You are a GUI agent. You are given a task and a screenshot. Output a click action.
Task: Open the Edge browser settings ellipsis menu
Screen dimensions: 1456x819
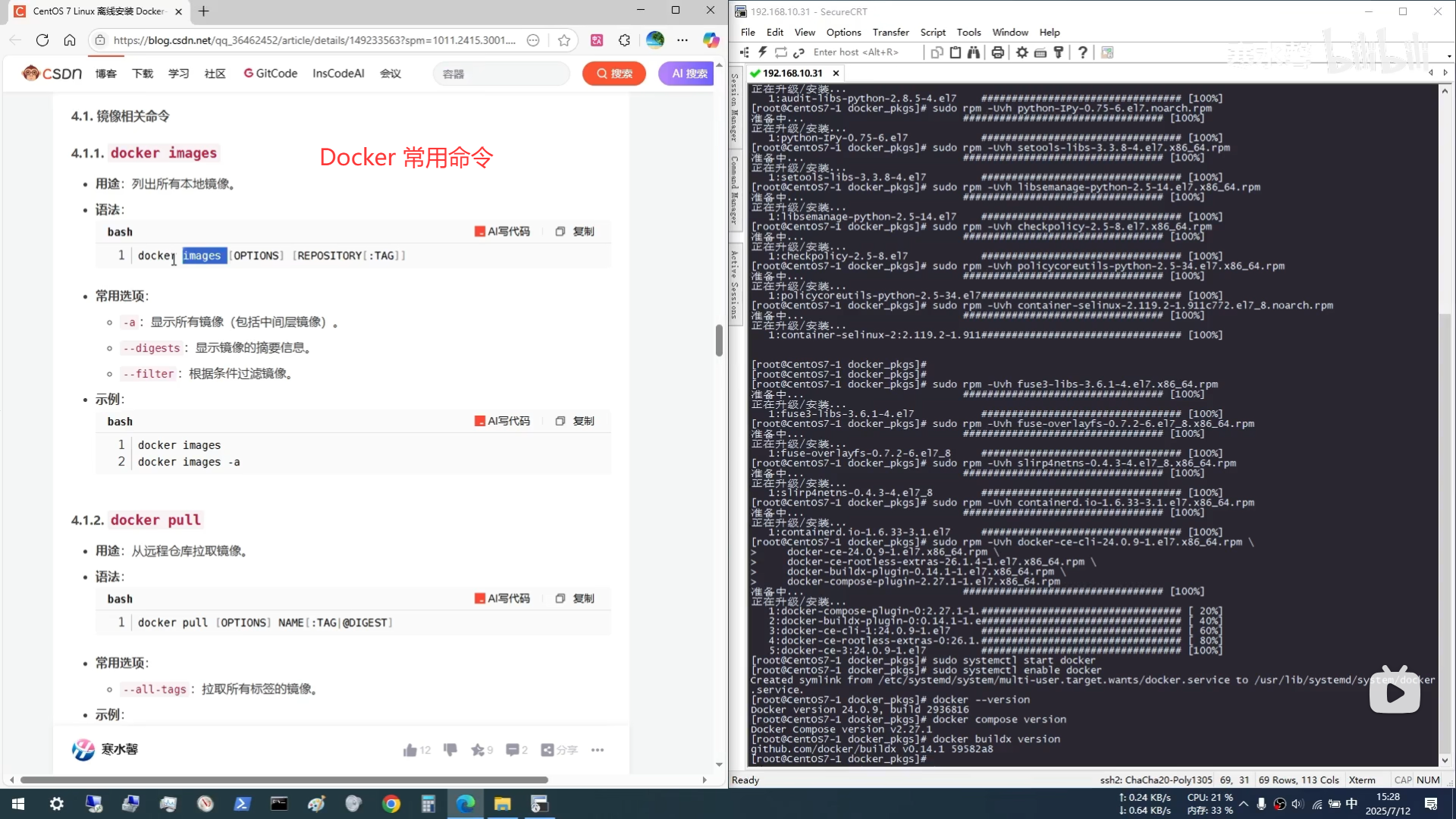682,40
